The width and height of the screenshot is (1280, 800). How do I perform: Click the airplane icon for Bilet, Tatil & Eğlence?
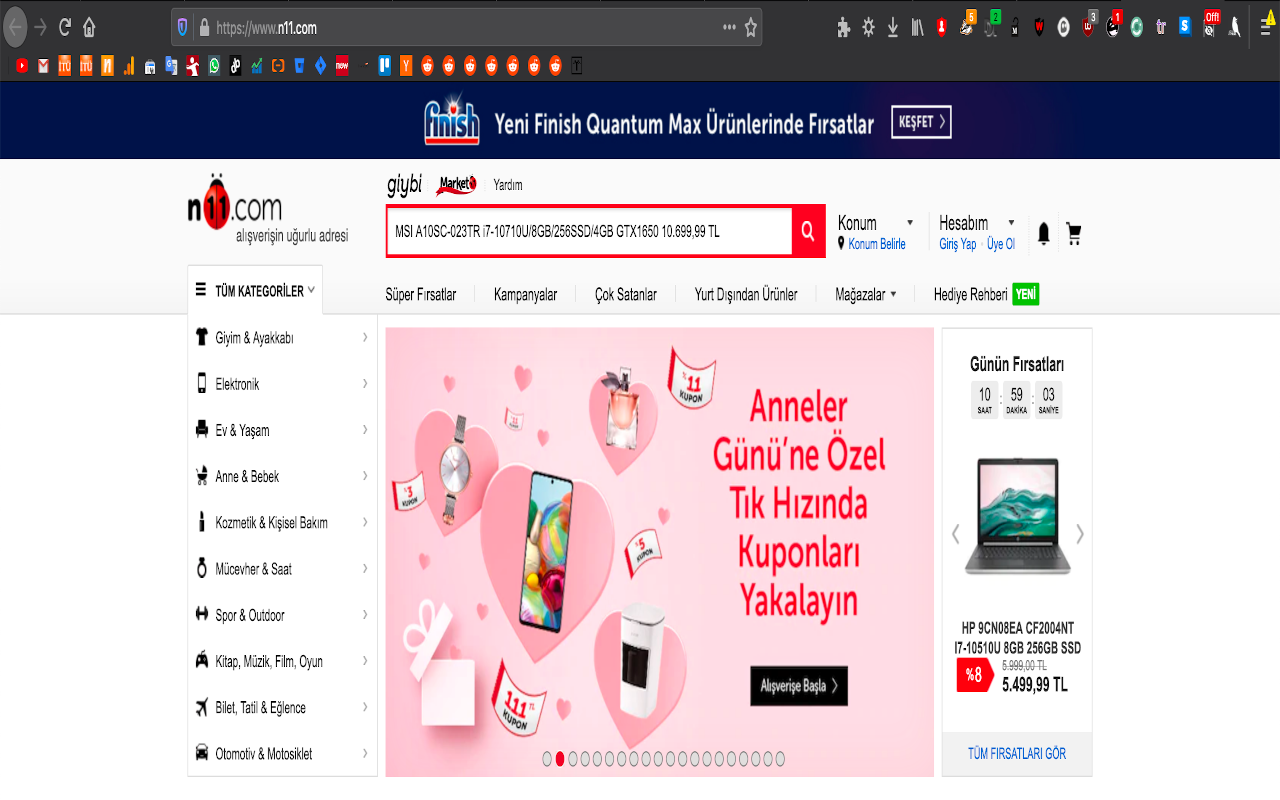click(x=202, y=707)
